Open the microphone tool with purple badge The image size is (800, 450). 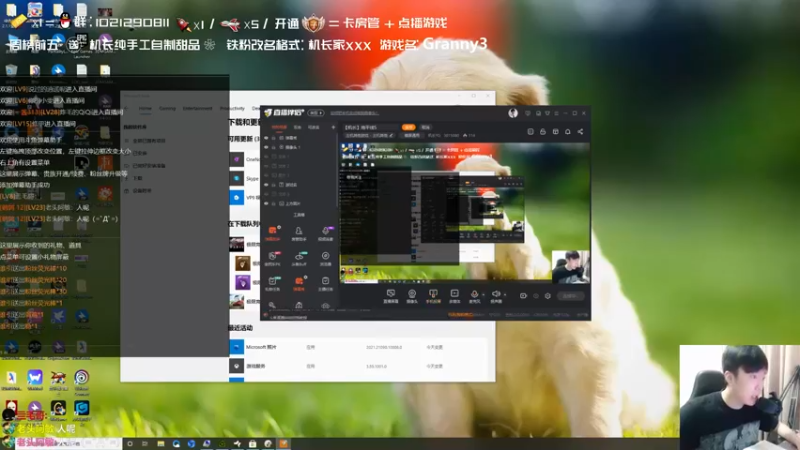point(326,233)
